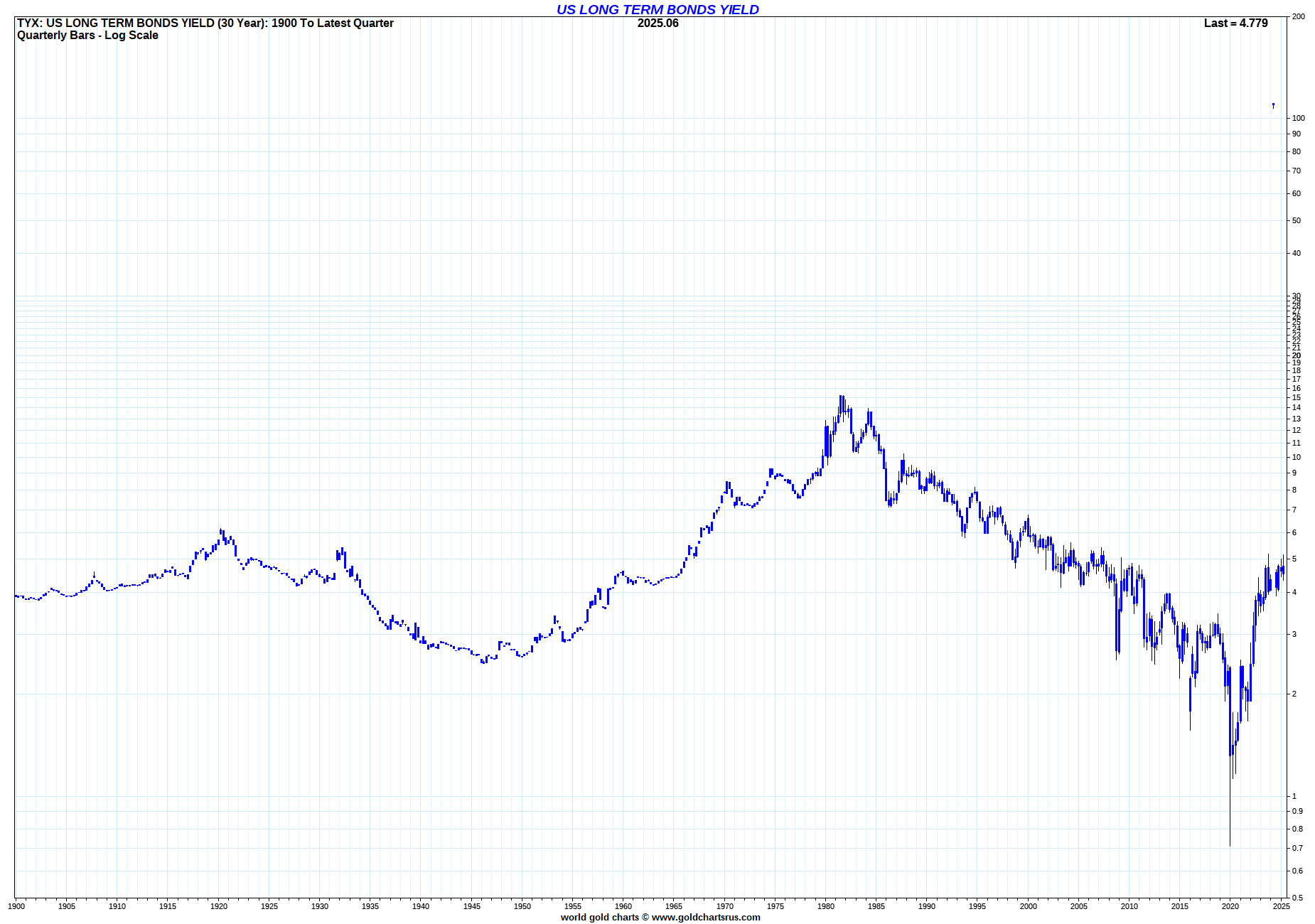
Task: Click the 'Last = 4.779' value label
Action: [1235, 23]
